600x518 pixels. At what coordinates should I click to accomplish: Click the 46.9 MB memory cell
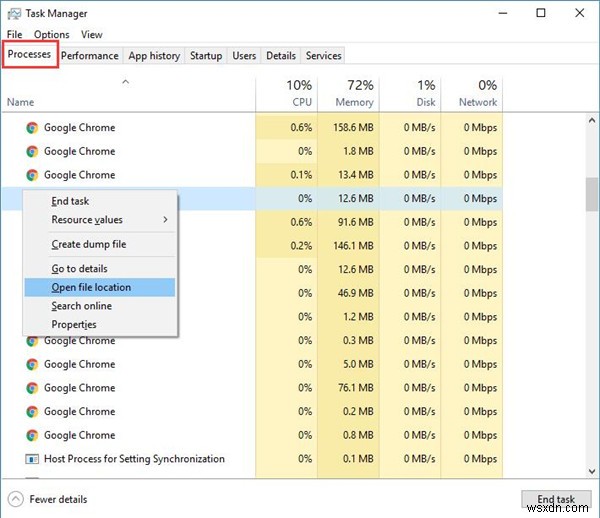click(x=348, y=293)
